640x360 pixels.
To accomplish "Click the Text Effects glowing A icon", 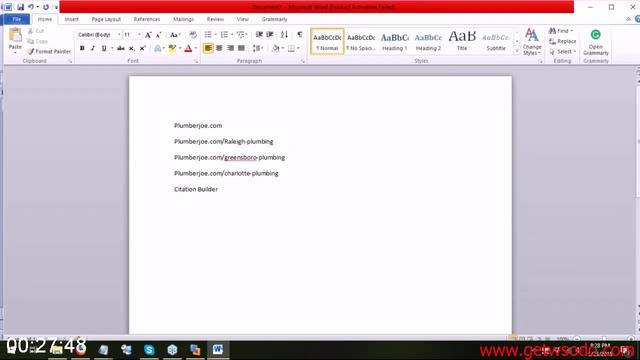I will click(x=158, y=49).
